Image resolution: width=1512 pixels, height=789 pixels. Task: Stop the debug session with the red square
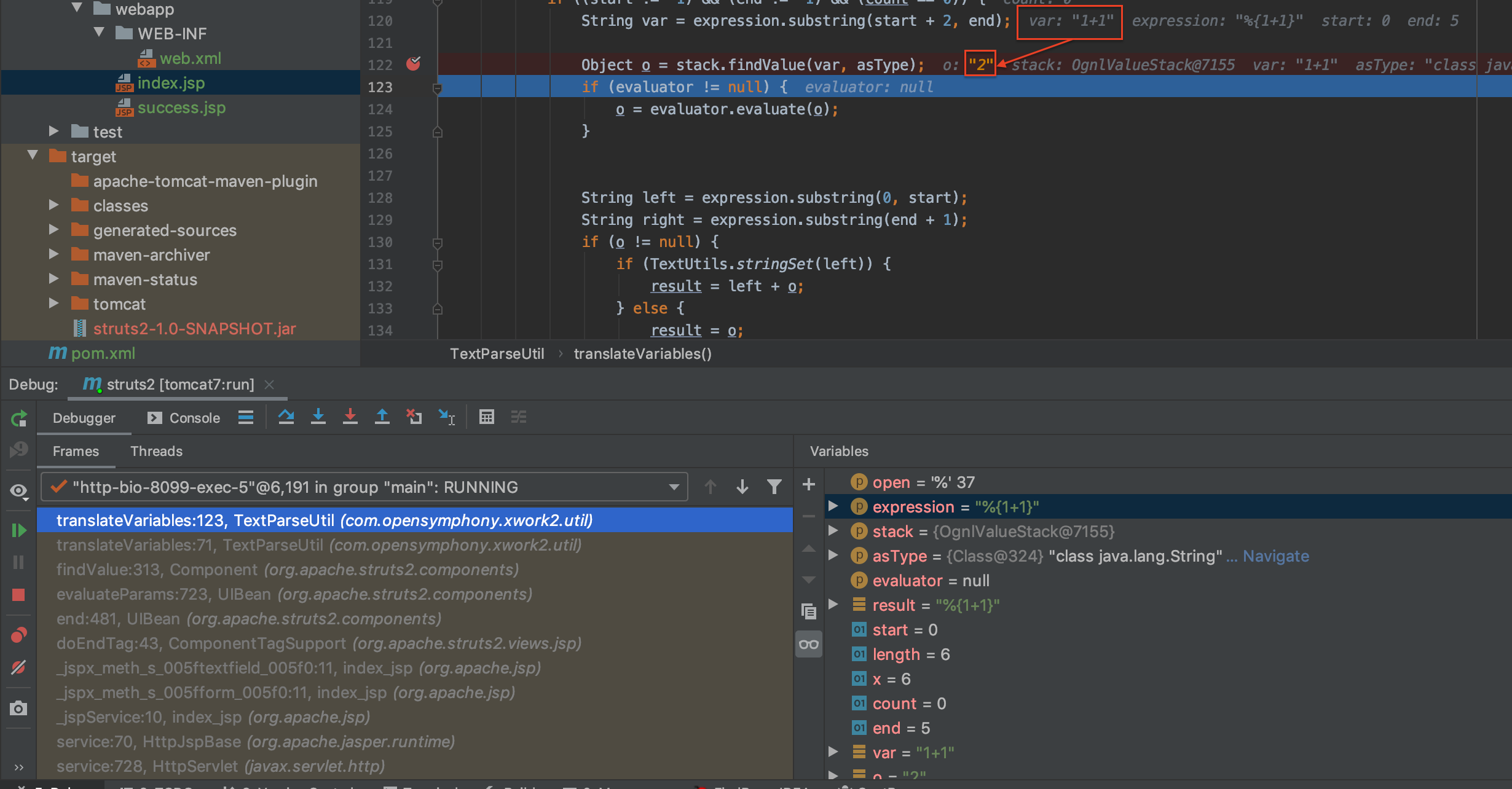pos(18,595)
